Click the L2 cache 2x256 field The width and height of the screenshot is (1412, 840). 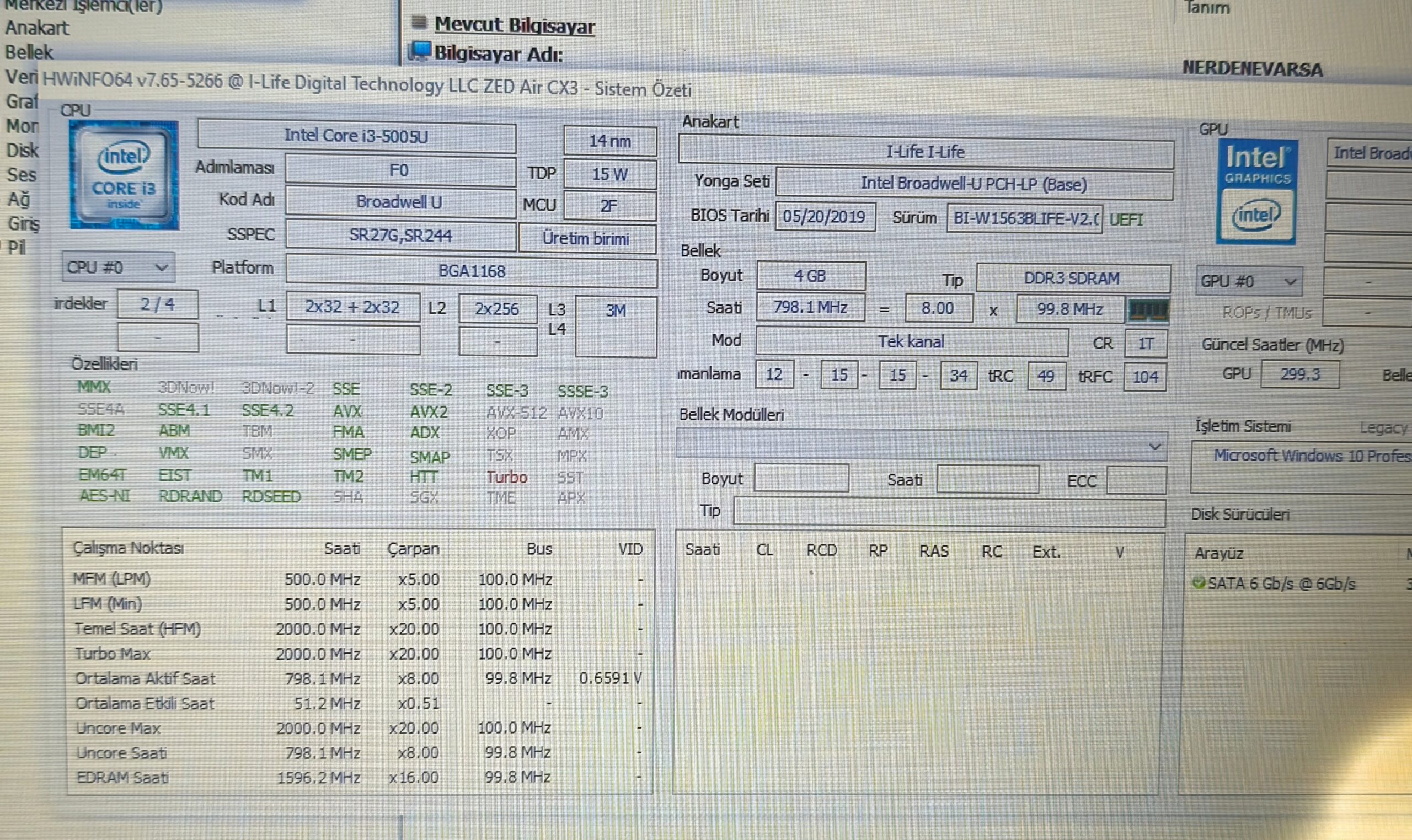click(498, 309)
